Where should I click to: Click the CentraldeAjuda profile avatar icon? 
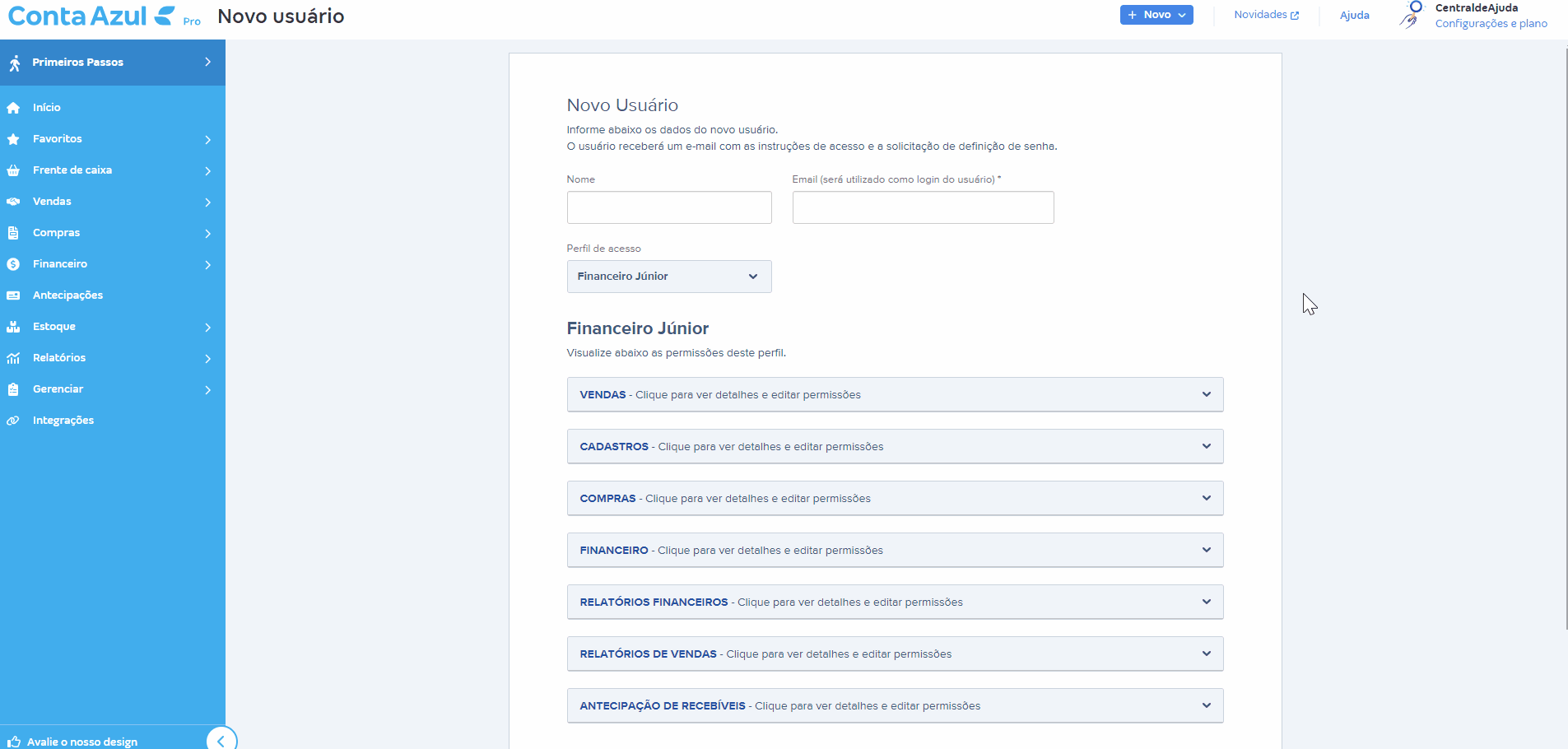click(1411, 15)
